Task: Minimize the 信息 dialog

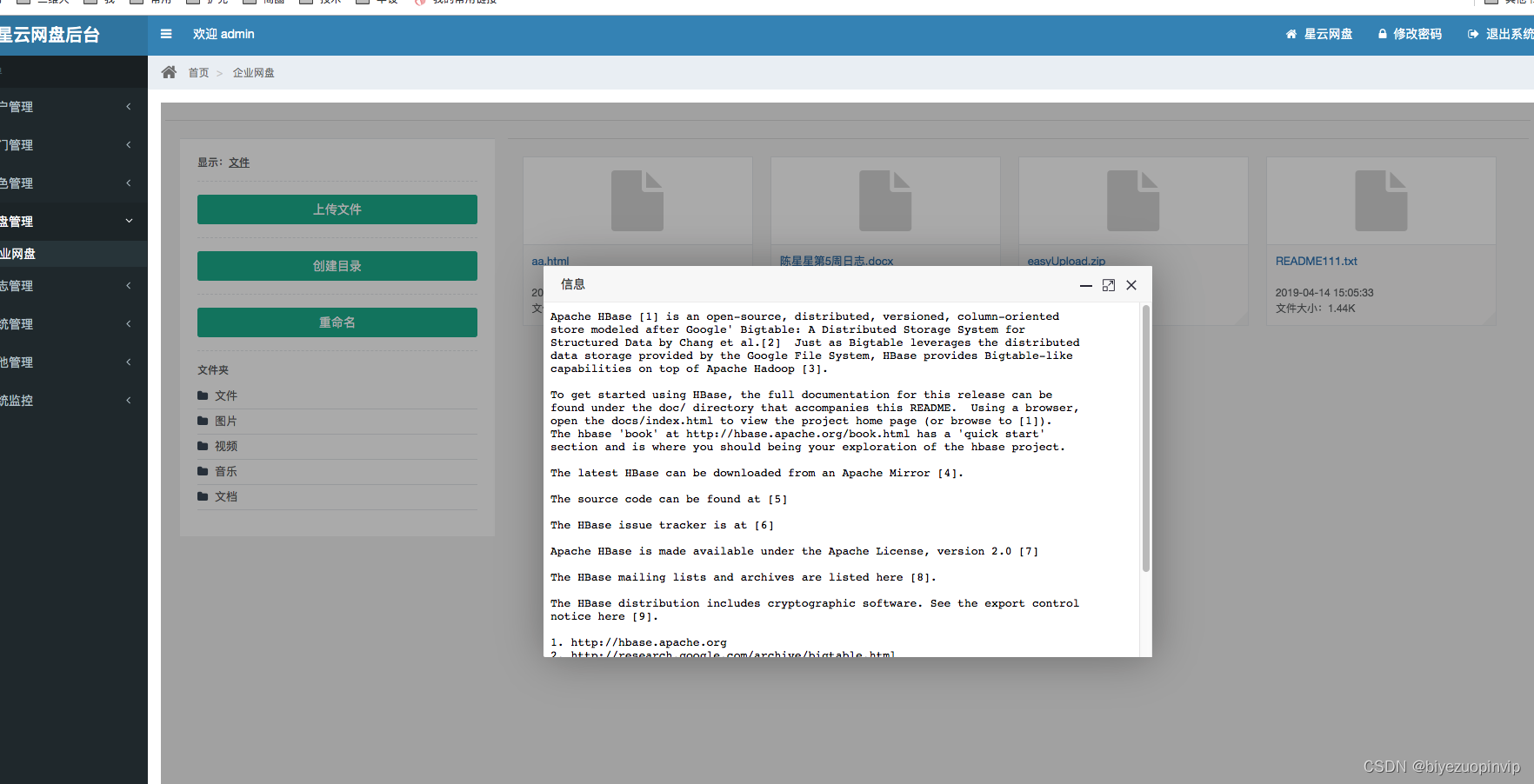Action: click(x=1086, y=285)
